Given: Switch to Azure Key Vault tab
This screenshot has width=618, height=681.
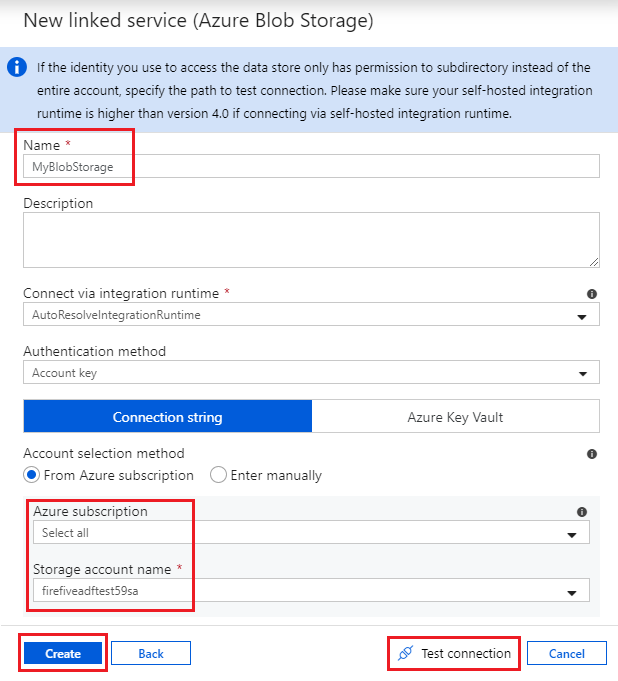Looking at the screenshot, I should coord(455,417).
